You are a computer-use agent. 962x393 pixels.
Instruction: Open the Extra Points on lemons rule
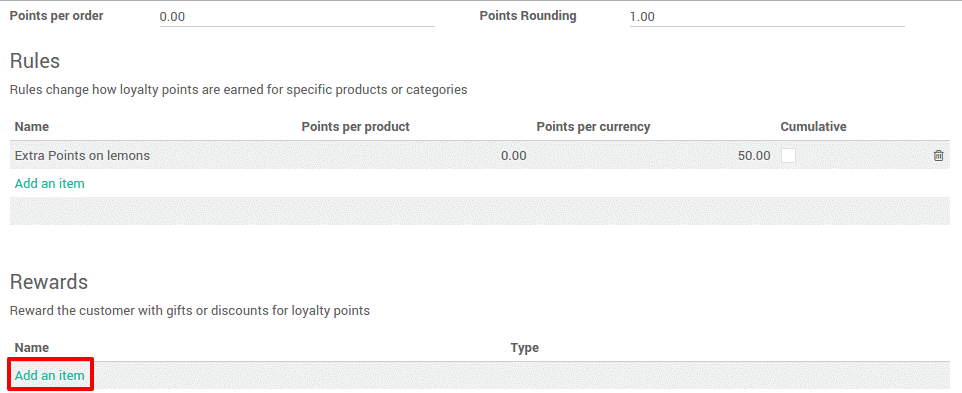tap(82, 156)
